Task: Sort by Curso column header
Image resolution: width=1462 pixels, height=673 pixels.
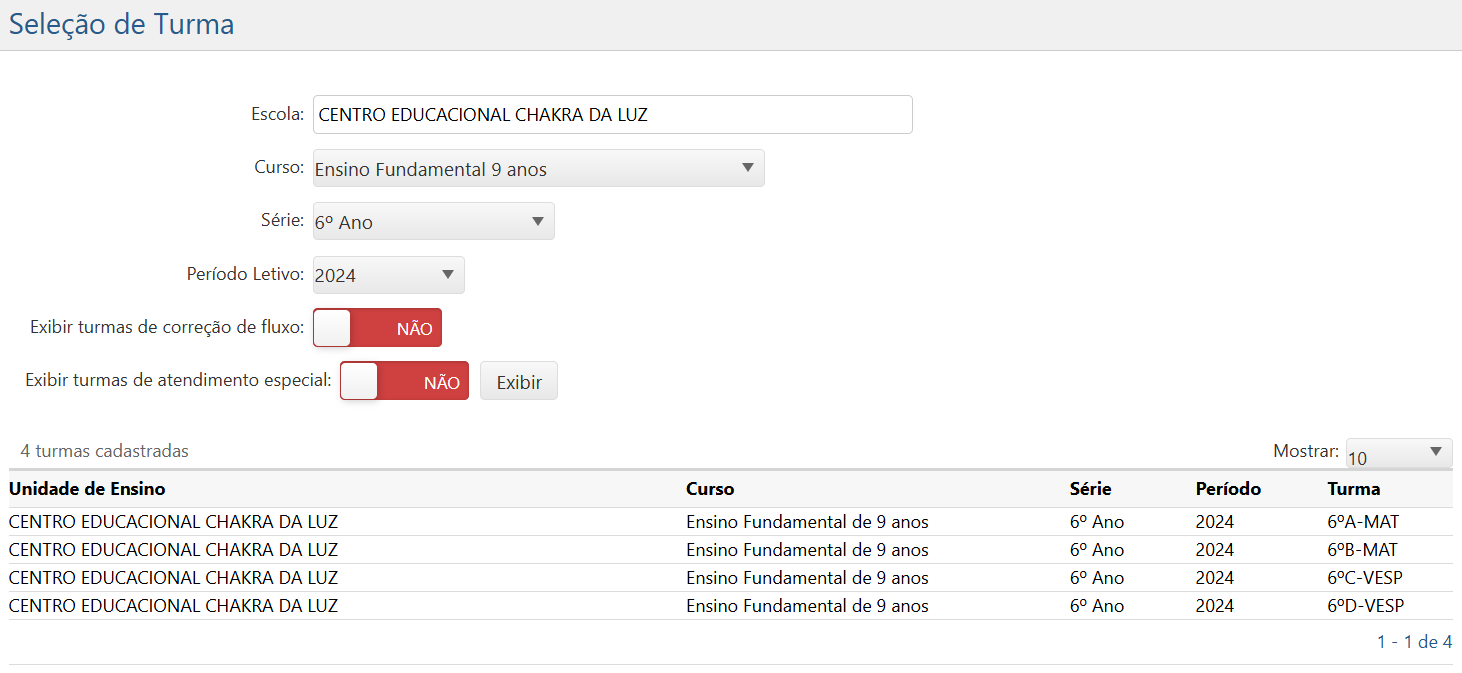Action: [x=710, y=489]
